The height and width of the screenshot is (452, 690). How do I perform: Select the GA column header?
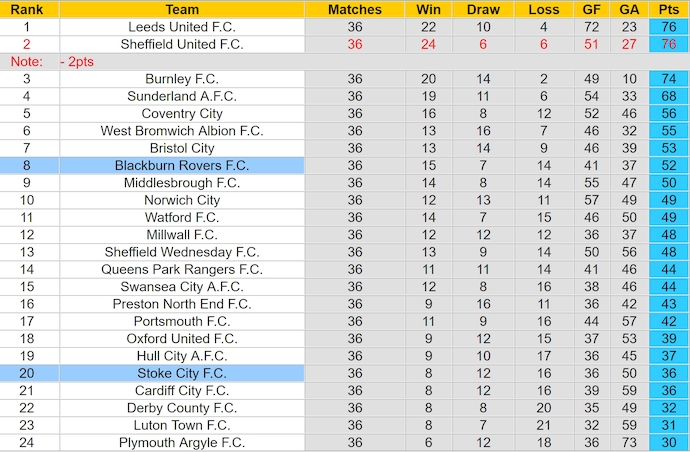[x=629, y=9]
